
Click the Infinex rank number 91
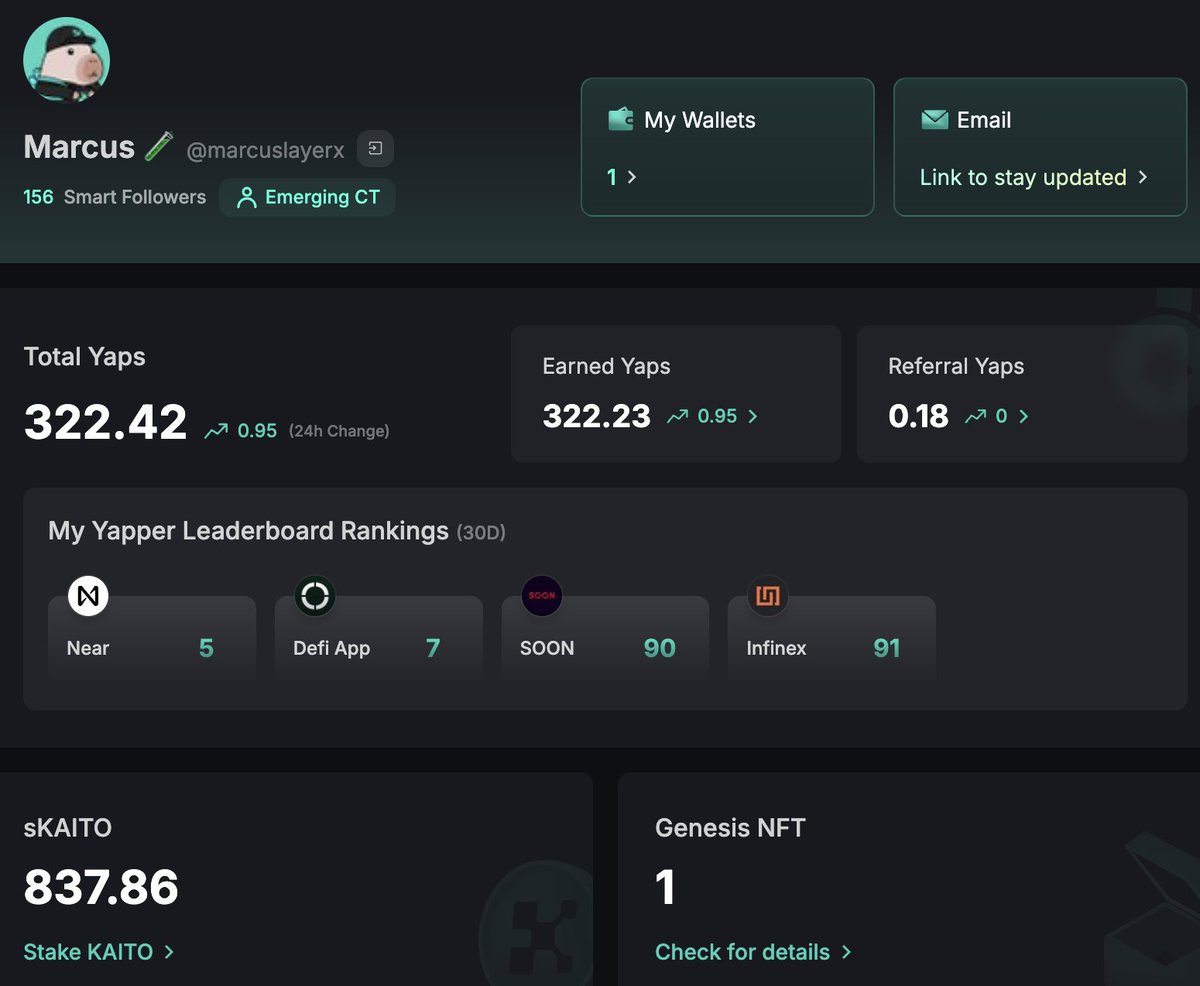pyautogui.click(x=887, y=648)
